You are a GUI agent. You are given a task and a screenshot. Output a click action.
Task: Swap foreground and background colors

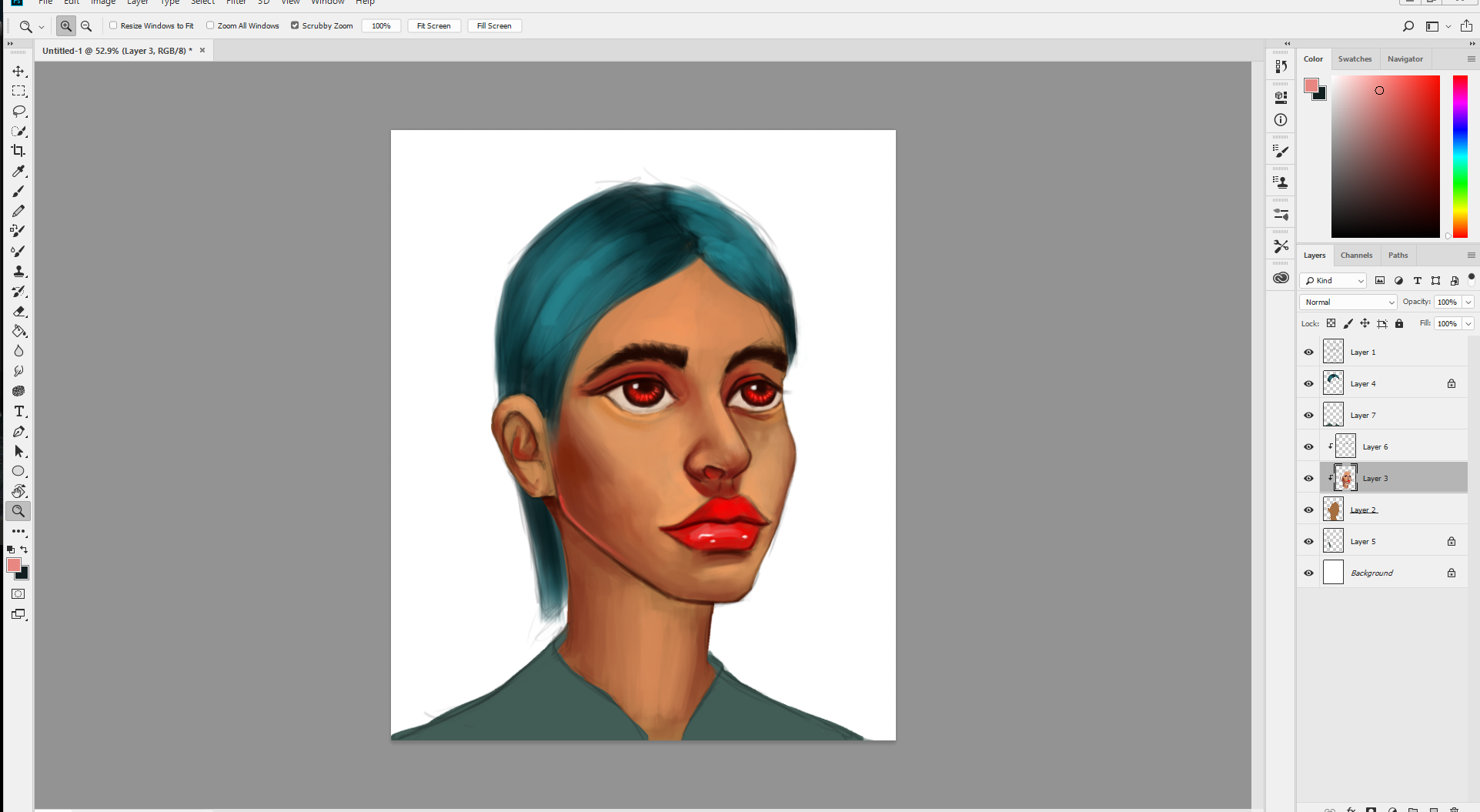coord(24,550)
